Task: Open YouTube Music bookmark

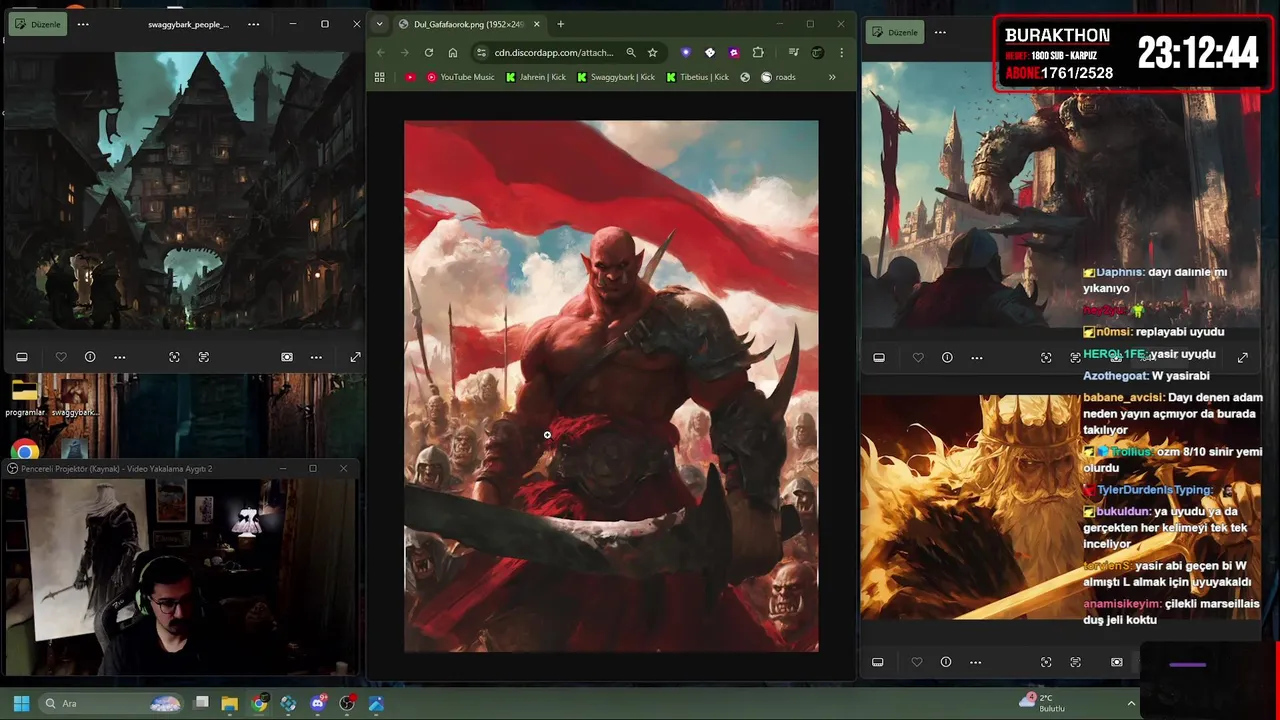Action: pyautogui.click(x=460, y=77)
